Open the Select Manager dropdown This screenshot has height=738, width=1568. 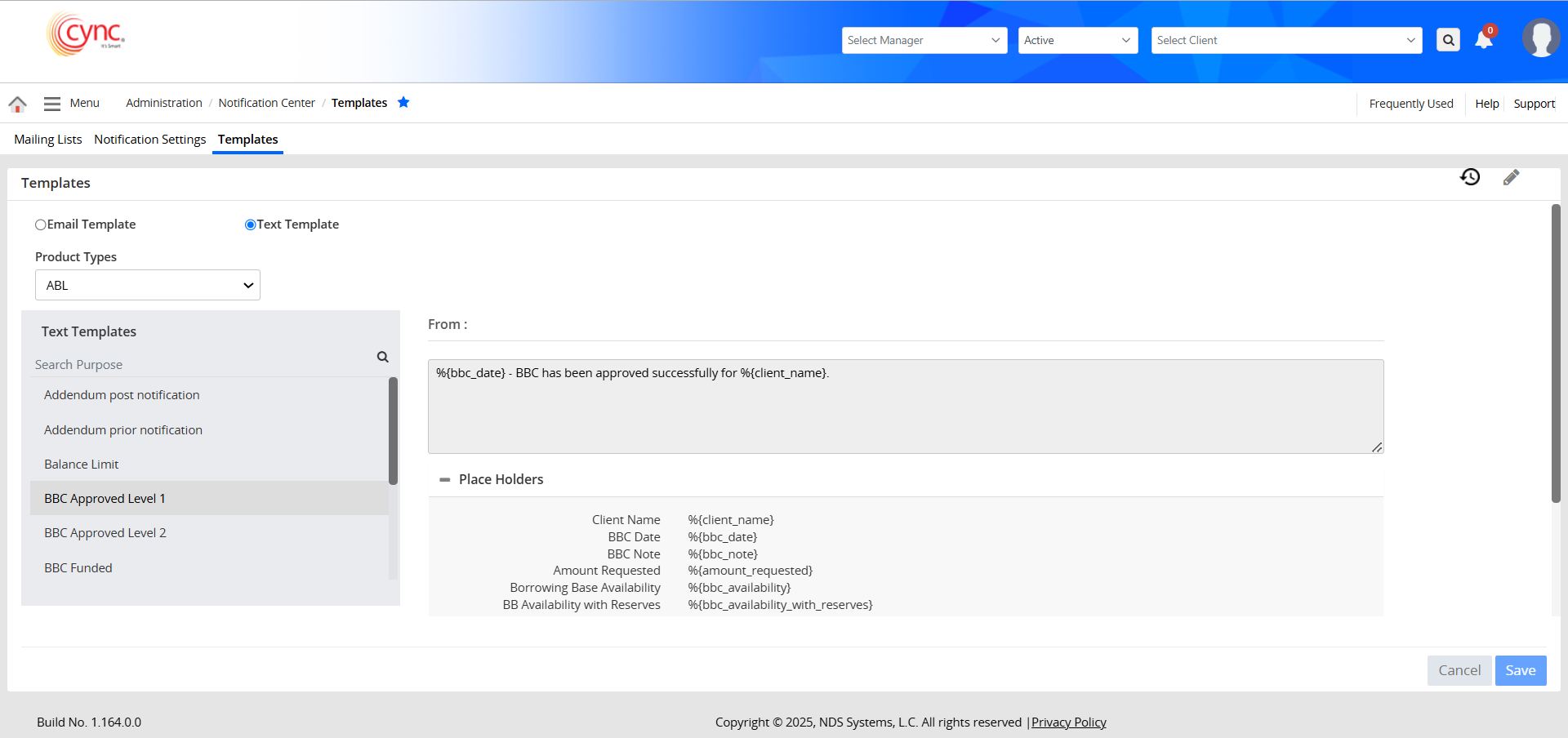[x=924, y=40]
